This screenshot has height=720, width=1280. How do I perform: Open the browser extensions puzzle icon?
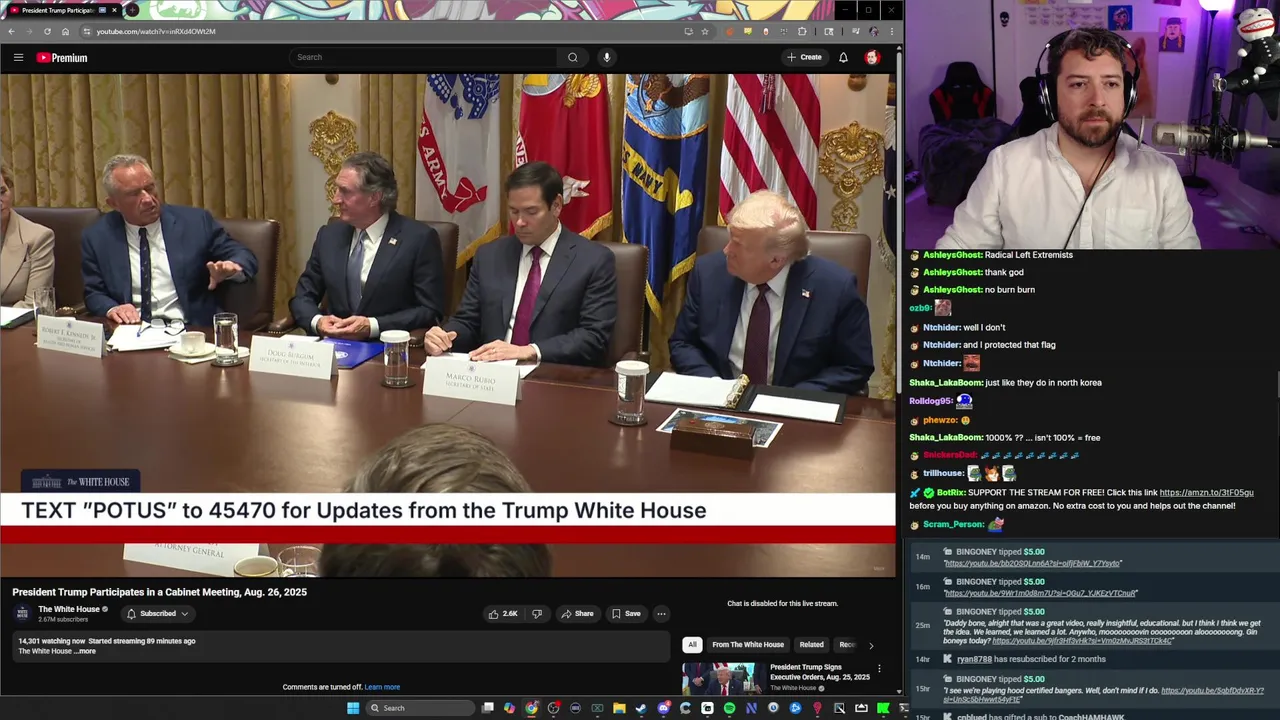[x=802, y=31]
